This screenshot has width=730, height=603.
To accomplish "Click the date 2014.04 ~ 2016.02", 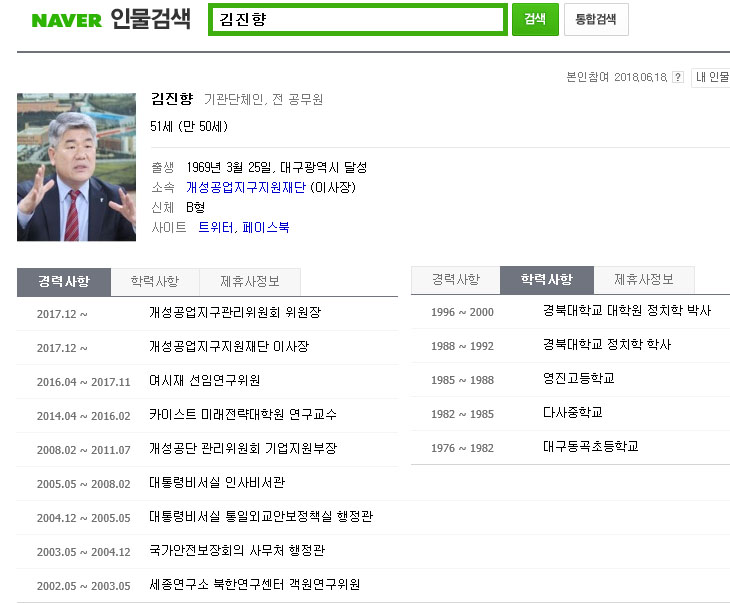I will (83, 416).
